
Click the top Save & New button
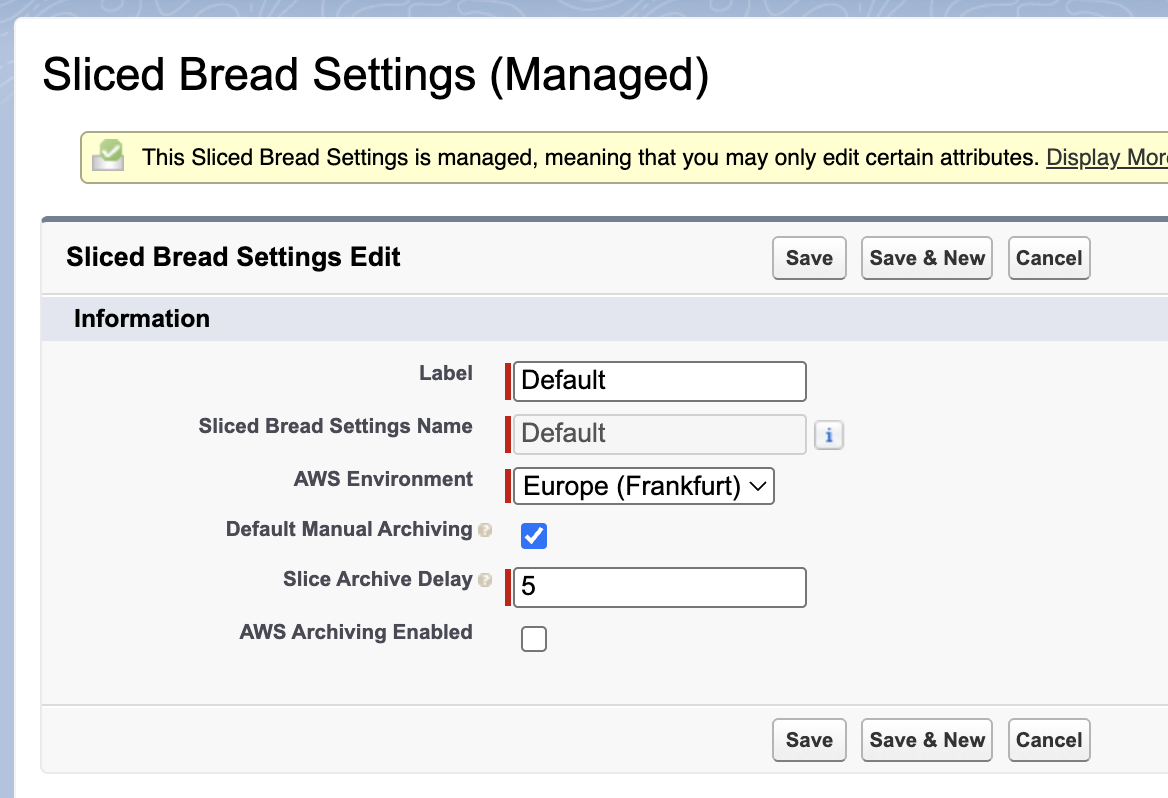pyautogui.click(x=927, y=258)
